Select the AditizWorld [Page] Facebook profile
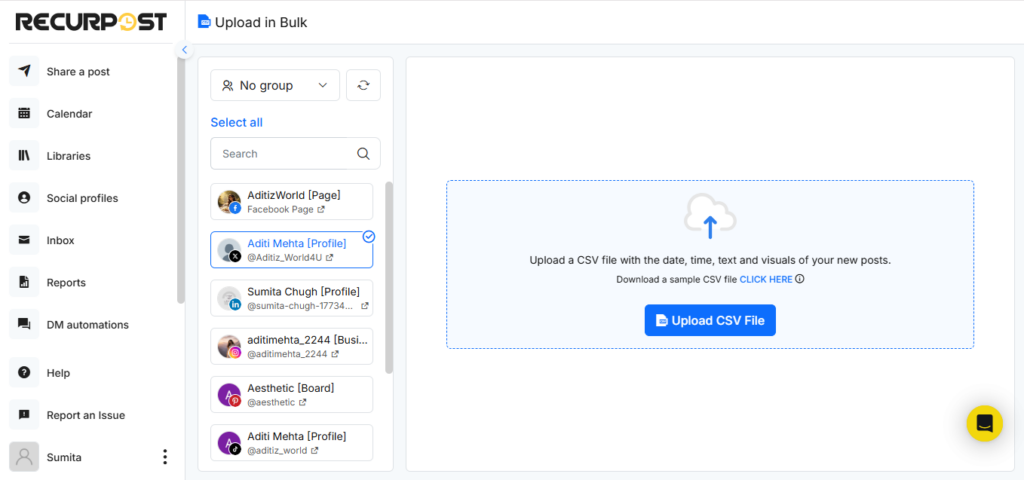This screenshot has width=1024, height=480. pos(291,201)
